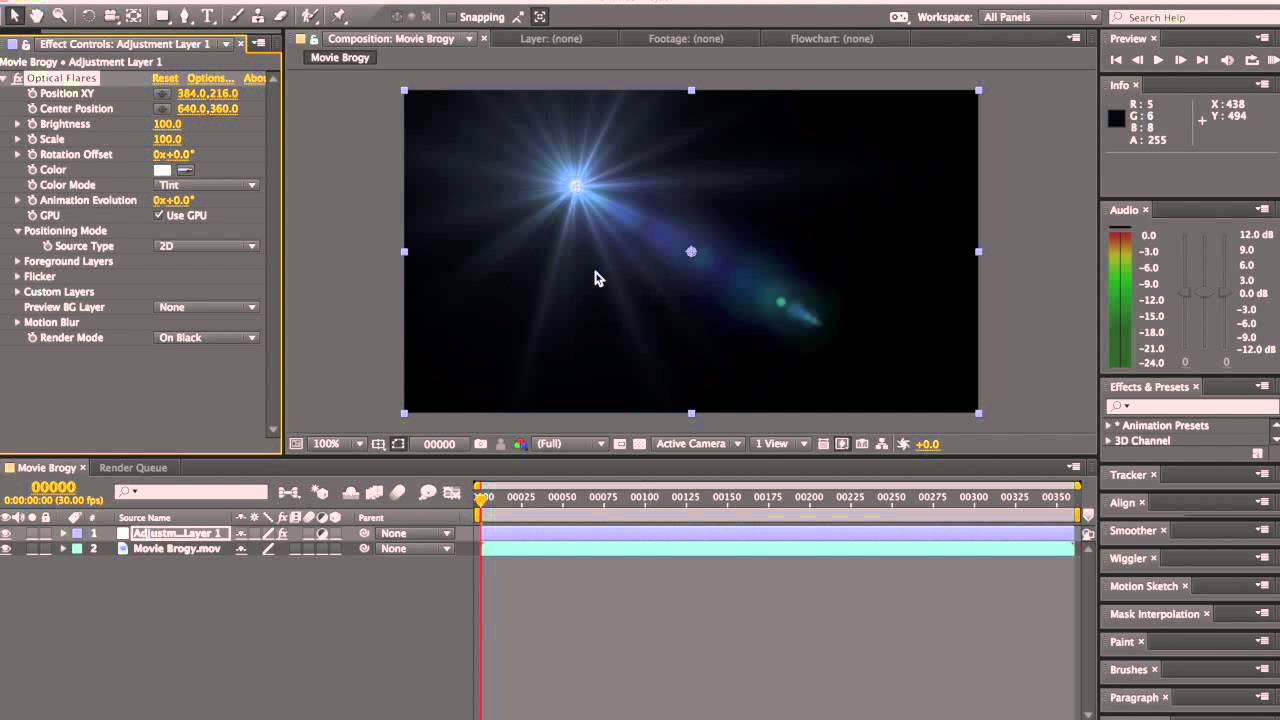Click the Options link in Optical Flares
The height and width of the screenshot is (720, 1280).
[x=210, y=78]
